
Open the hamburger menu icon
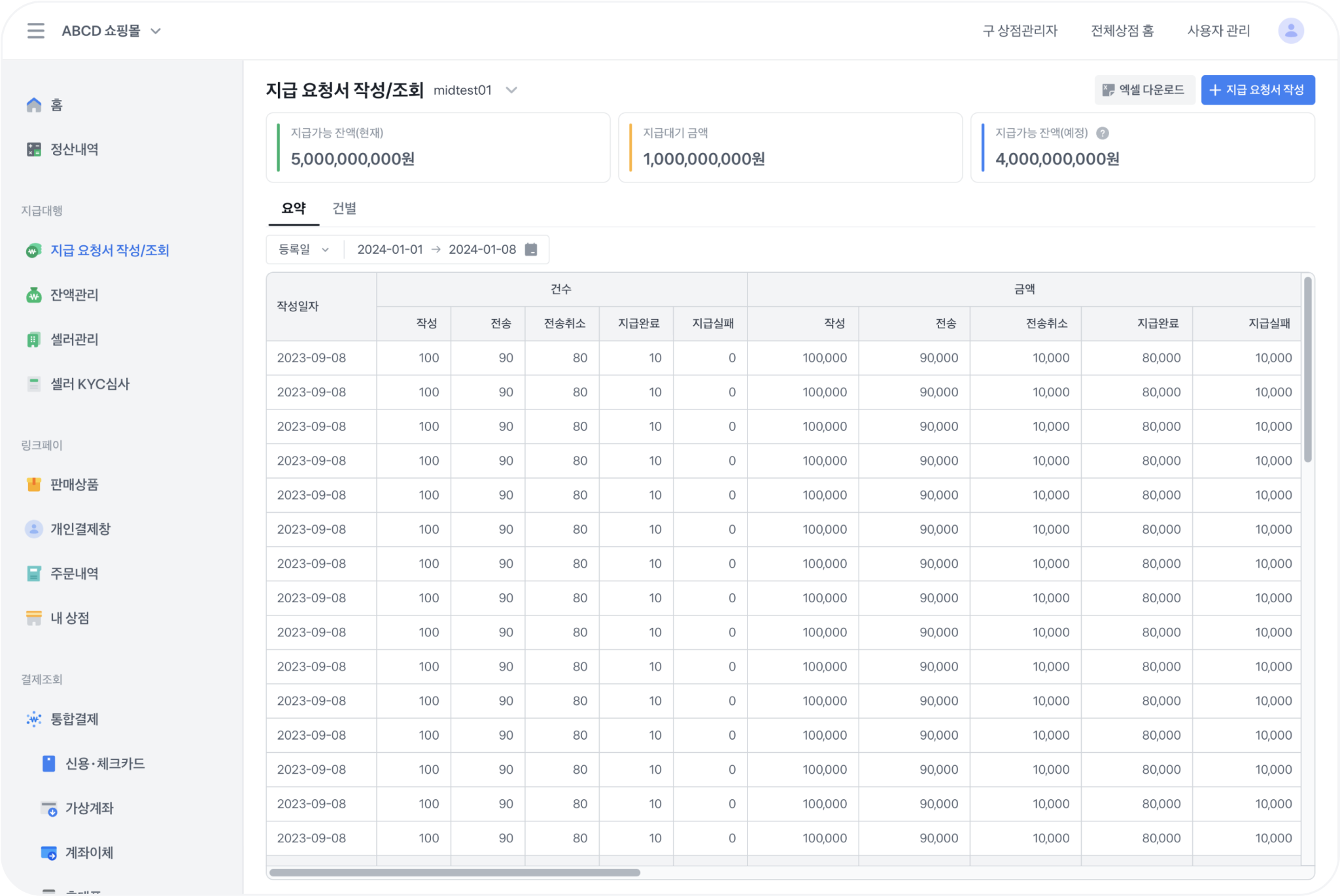(36, 31)
